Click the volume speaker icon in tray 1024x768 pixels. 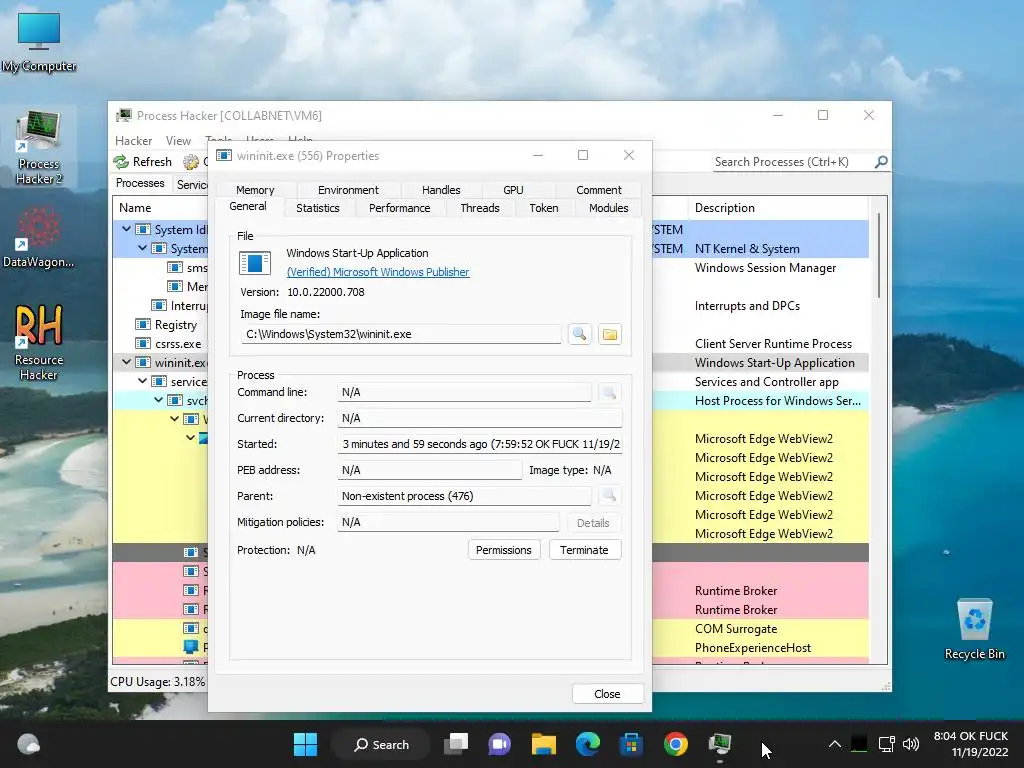click(911, 744)
